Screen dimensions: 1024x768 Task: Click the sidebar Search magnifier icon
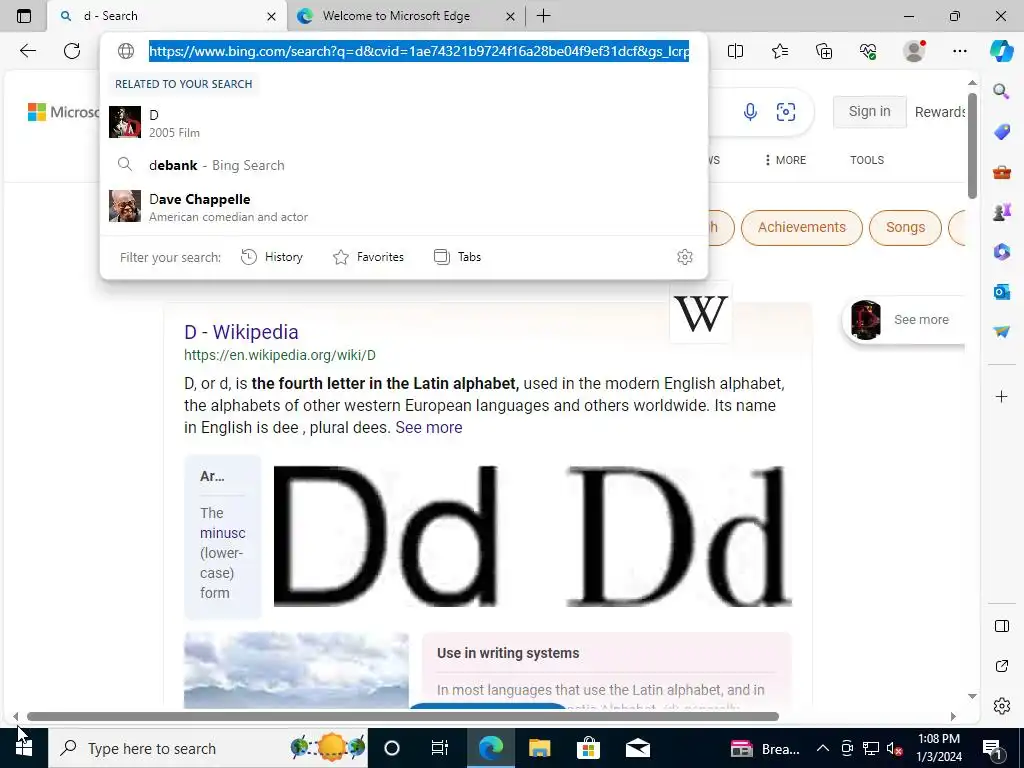click(1001, 91)
